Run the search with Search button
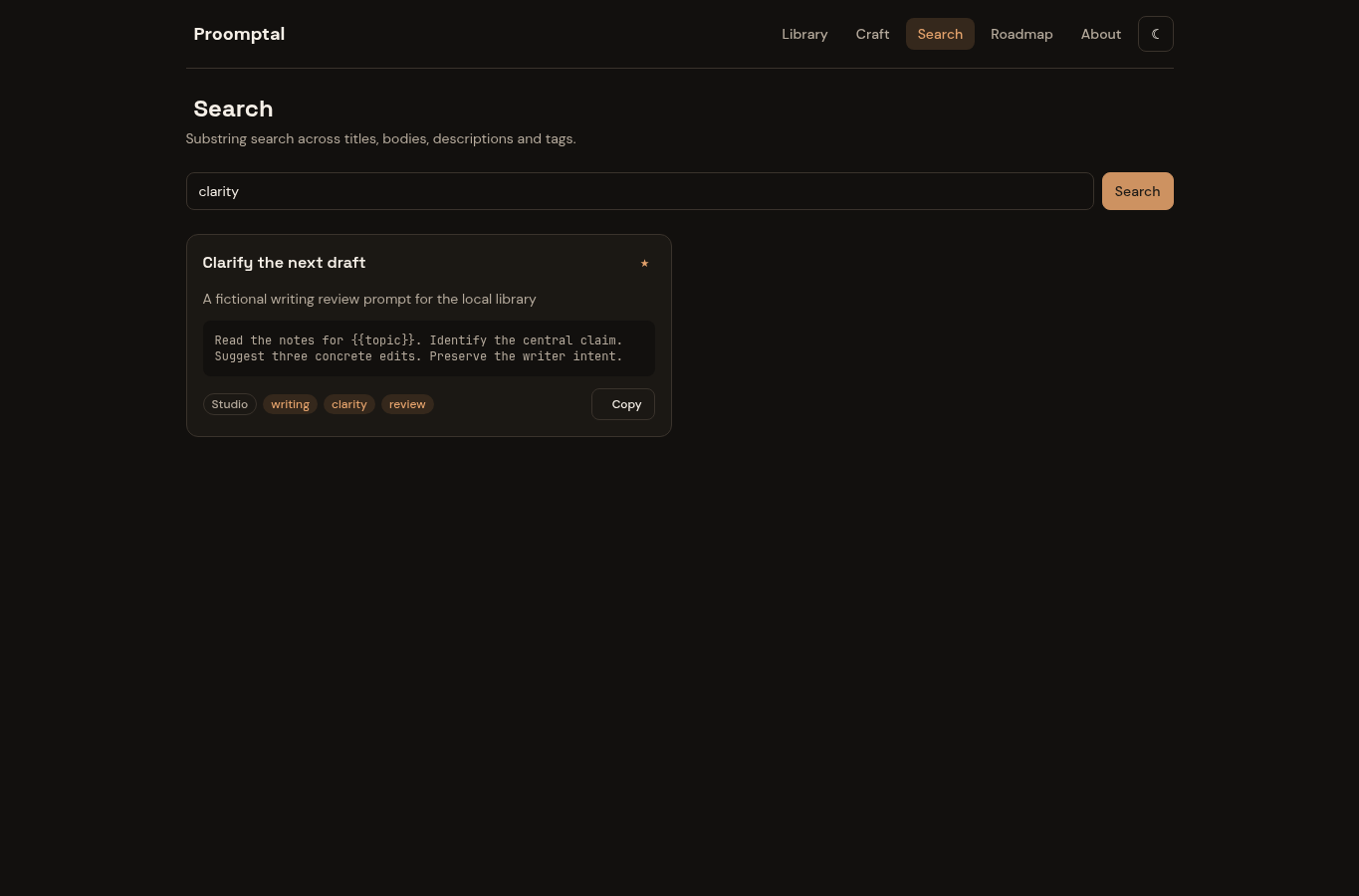This screenshot has width=1359, height=896. tap(1138, 191)
